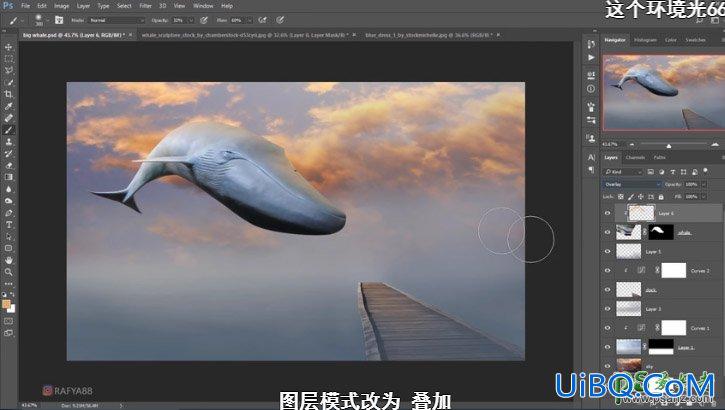Open the File menu
The height and width of the screenshot is (410, 725).
pos(25,6)
